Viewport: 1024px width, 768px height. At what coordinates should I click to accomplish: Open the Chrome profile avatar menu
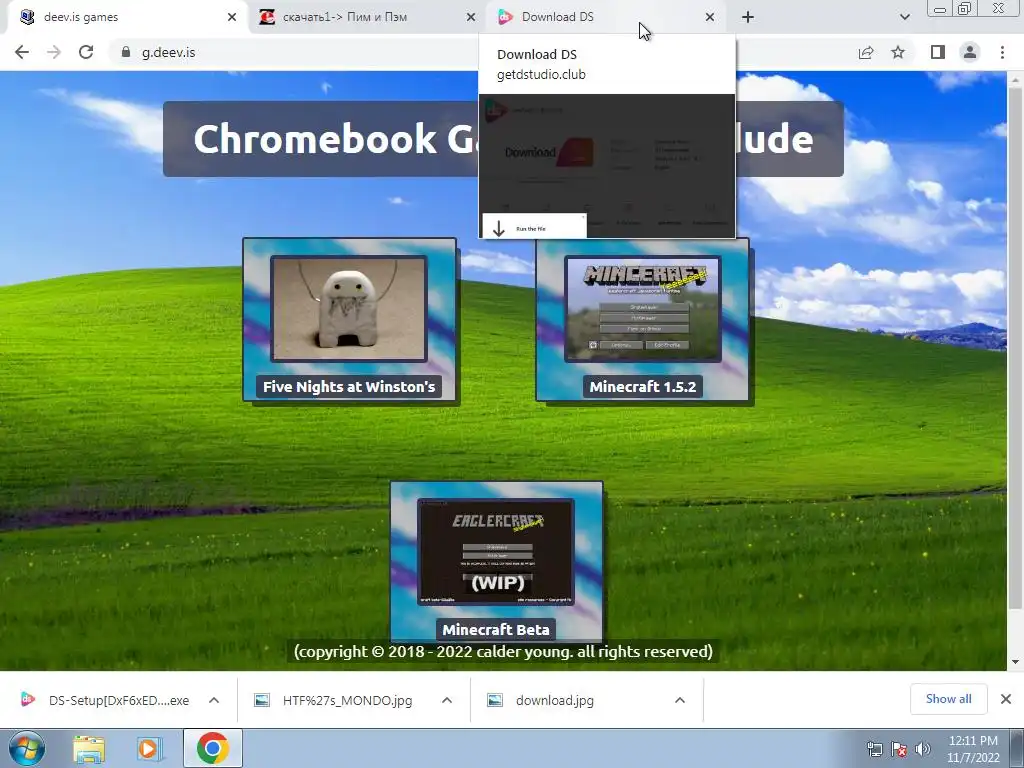pos(970,52)
